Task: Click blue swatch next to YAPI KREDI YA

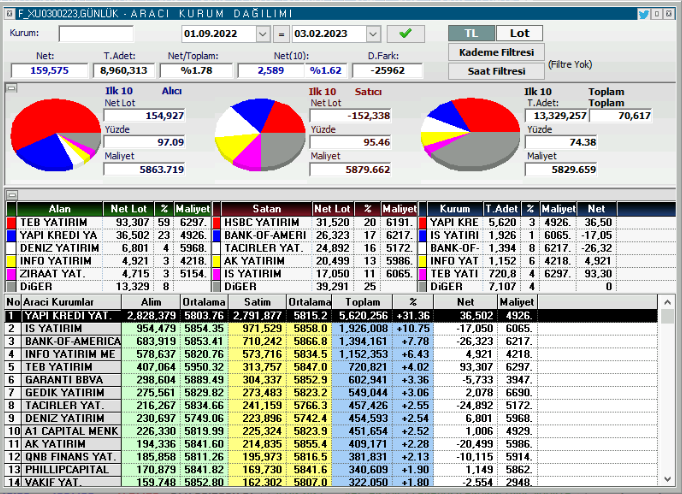Action: (11, 235)
